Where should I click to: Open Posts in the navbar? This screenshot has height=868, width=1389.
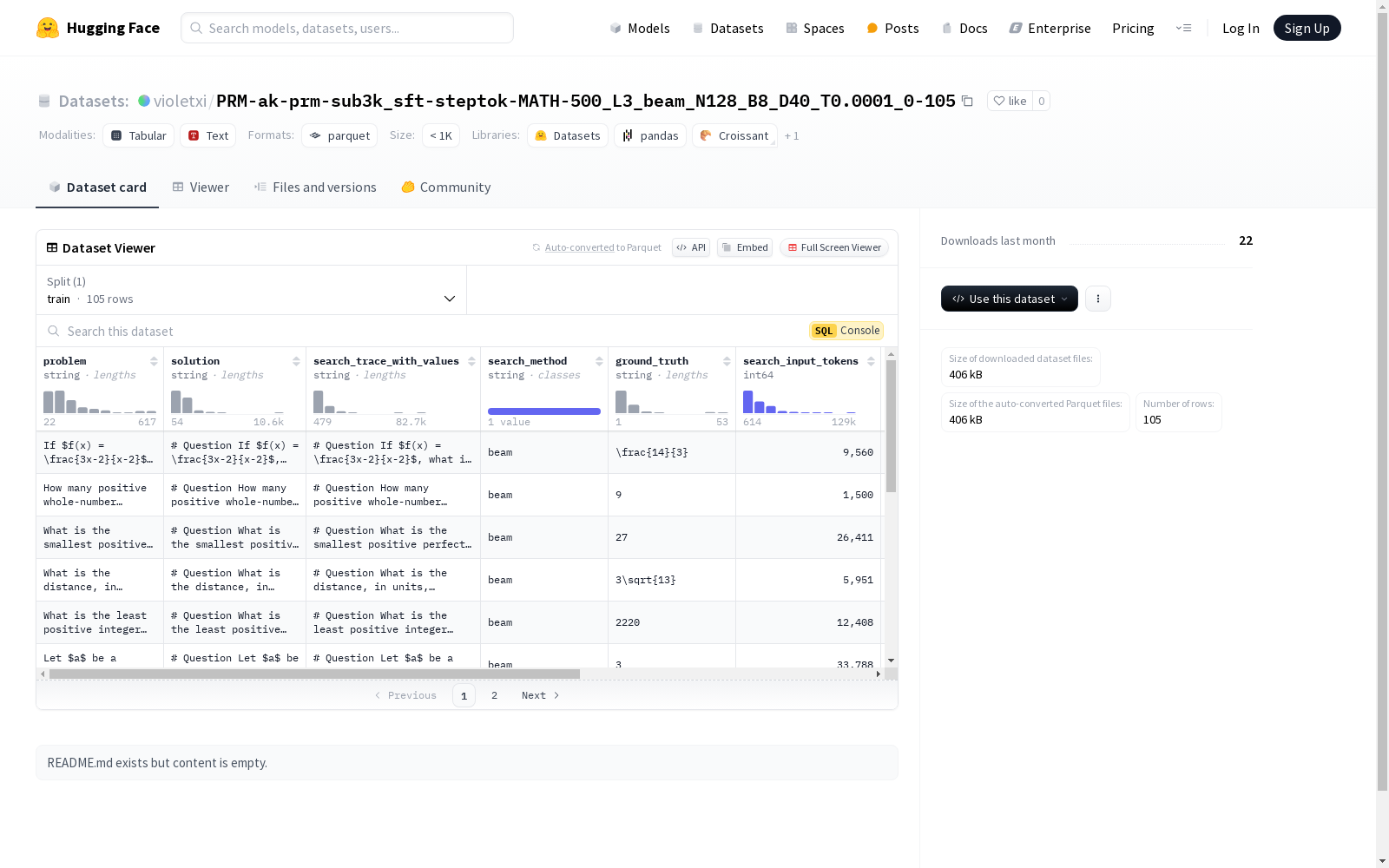click(892, 28)
